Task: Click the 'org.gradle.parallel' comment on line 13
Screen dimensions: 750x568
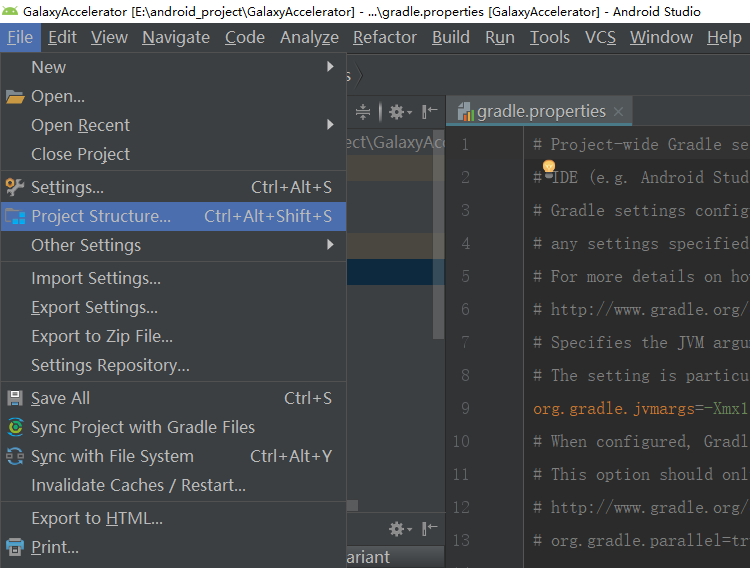Action: point(641,541)
